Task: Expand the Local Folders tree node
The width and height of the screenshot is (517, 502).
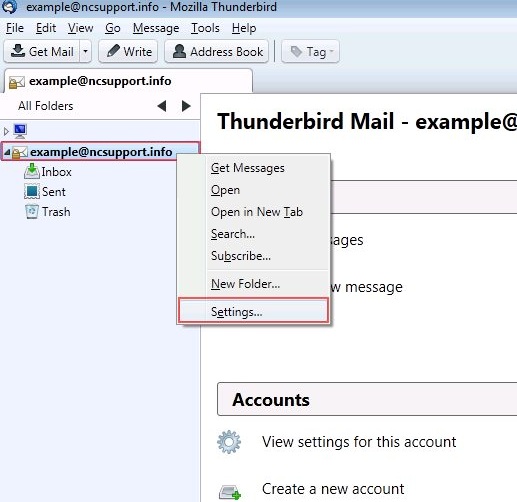Action: (6, 131)
